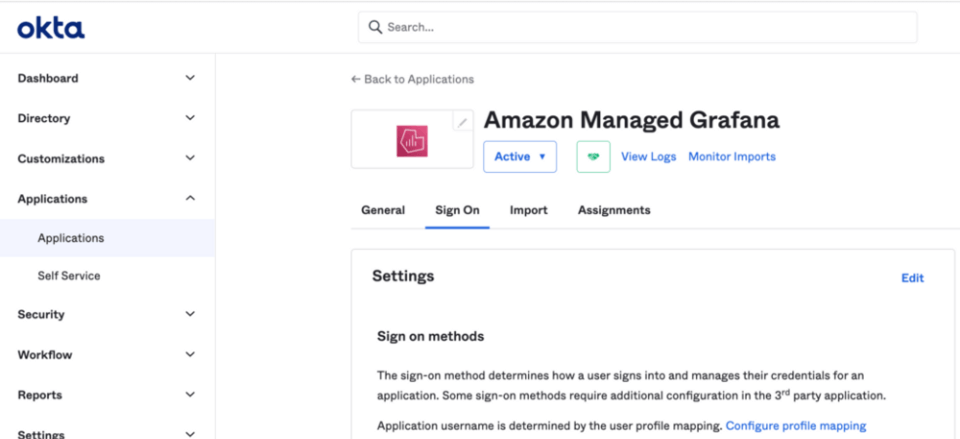The width and height of the screenshot is (960, 439).
Task: Click the Settings panel title
Action: (403, 276)
